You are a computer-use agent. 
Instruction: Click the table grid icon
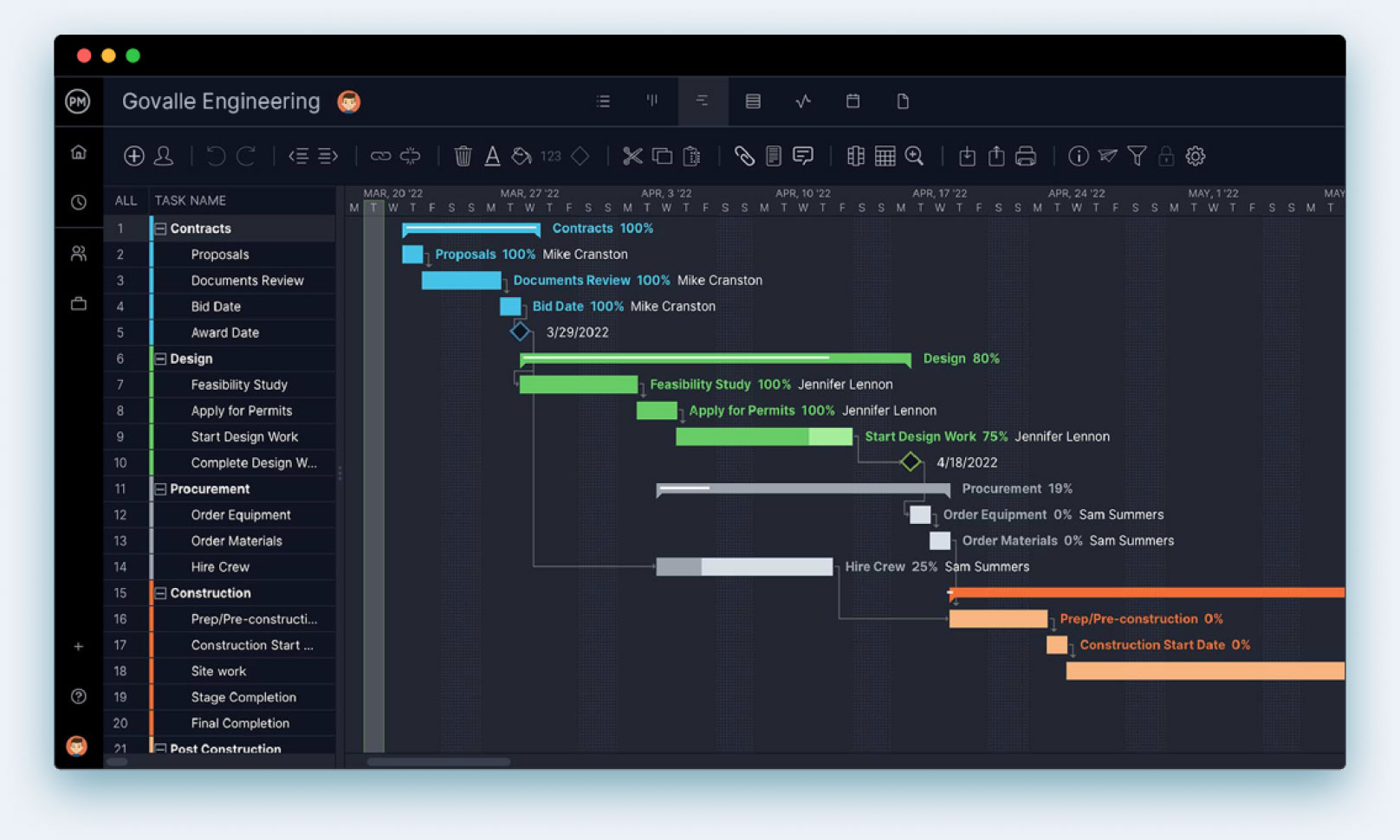tap(885, 156)
